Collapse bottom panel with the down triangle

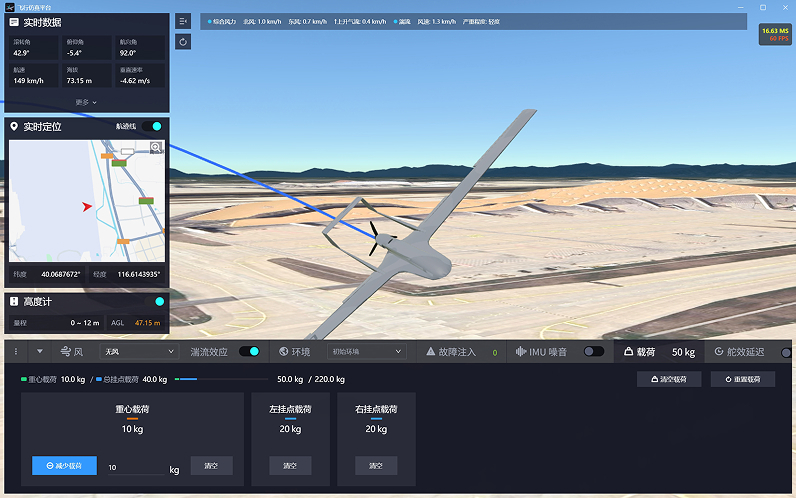[40, 351]
